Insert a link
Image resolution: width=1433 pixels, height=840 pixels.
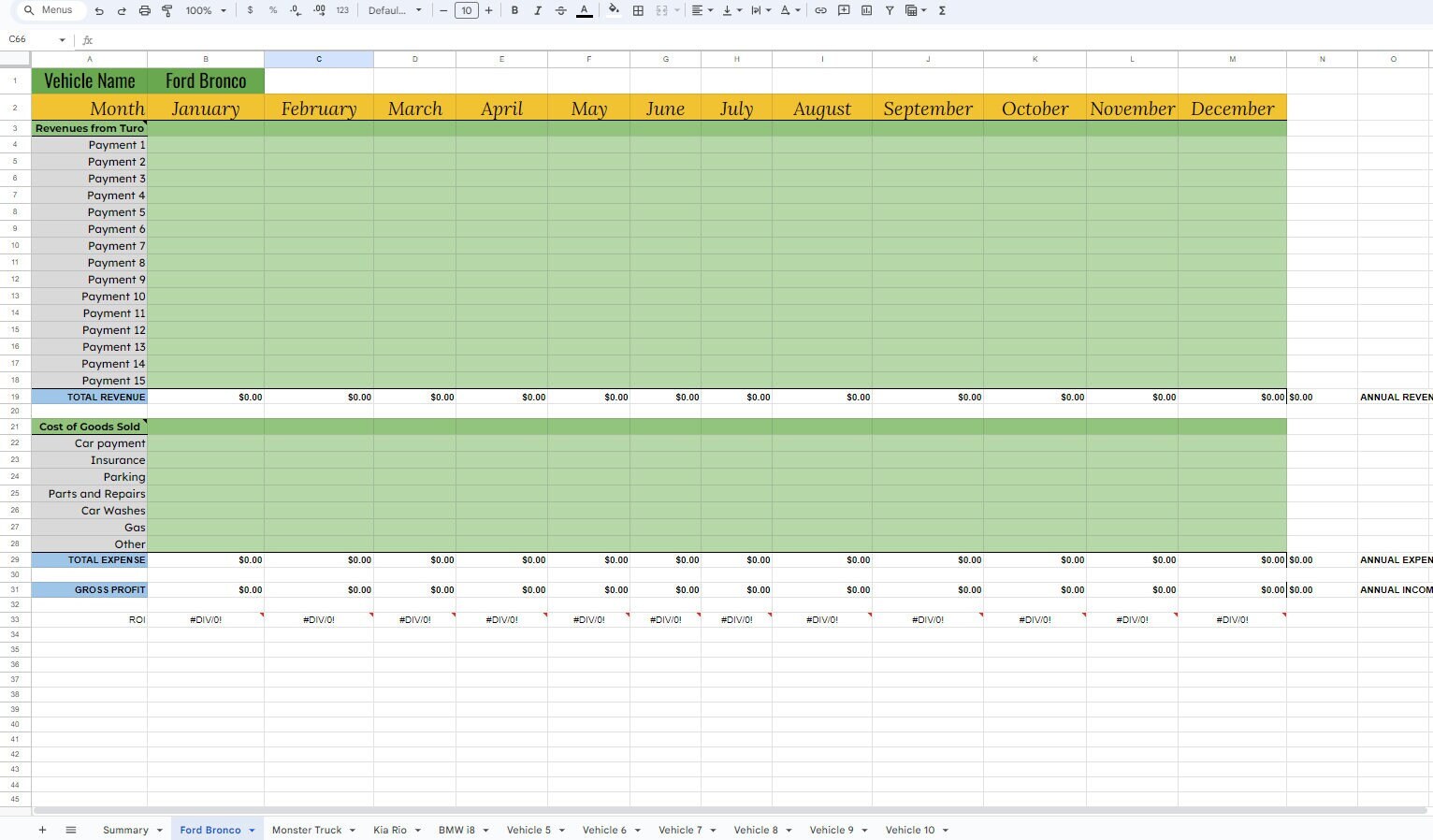(820, 10)
